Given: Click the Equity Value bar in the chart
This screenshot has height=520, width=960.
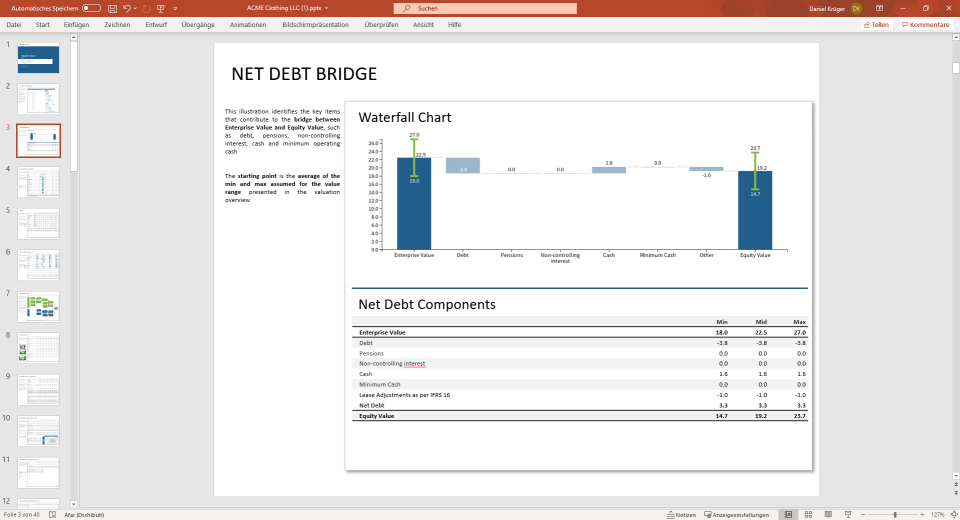Looking at the screenshot, I should (755, 210).
